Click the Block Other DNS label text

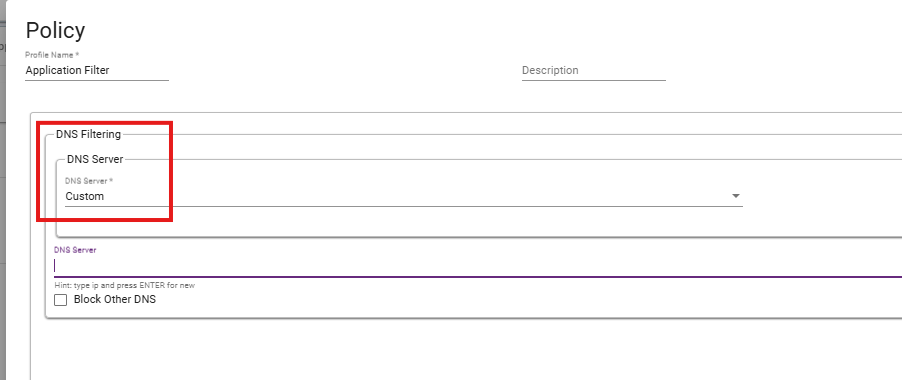[x=114, y=300]
